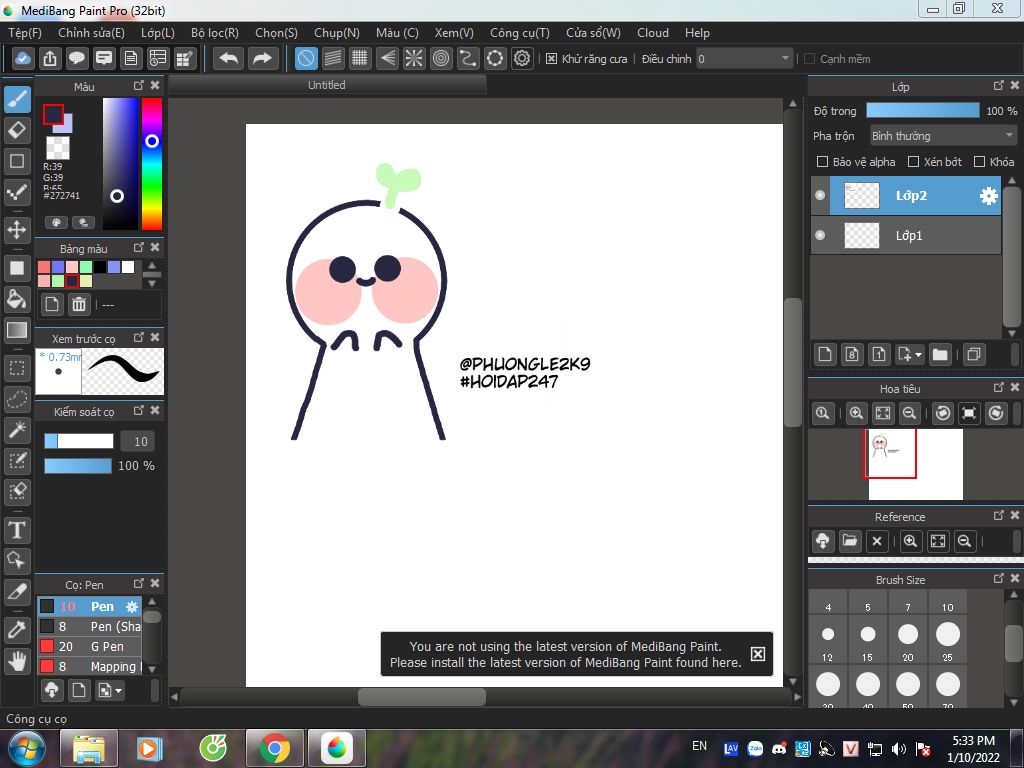Pick black swatch in Bảng màu palette
Viewport: 1024px width, 768px height.
tap(99, 266)
